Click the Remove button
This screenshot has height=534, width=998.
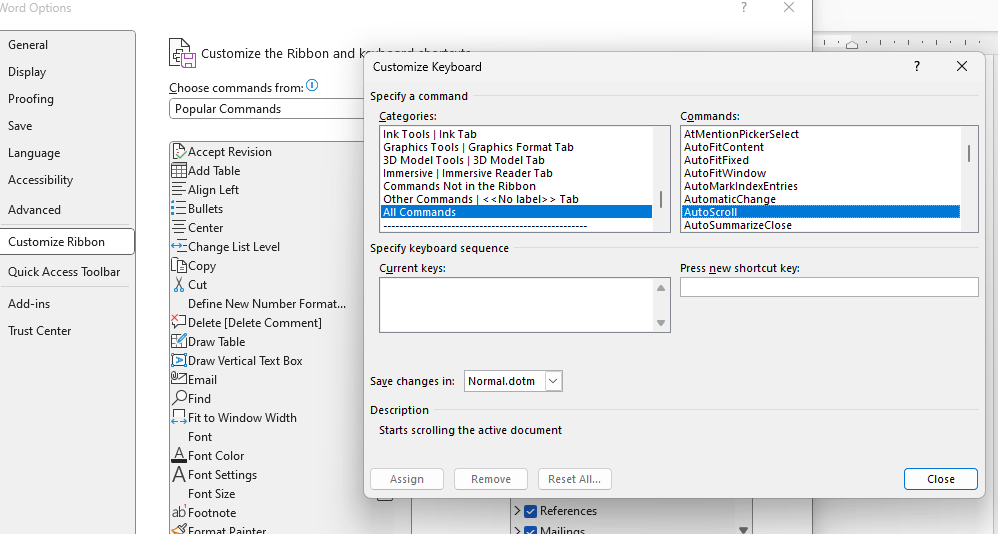[491, 479]
